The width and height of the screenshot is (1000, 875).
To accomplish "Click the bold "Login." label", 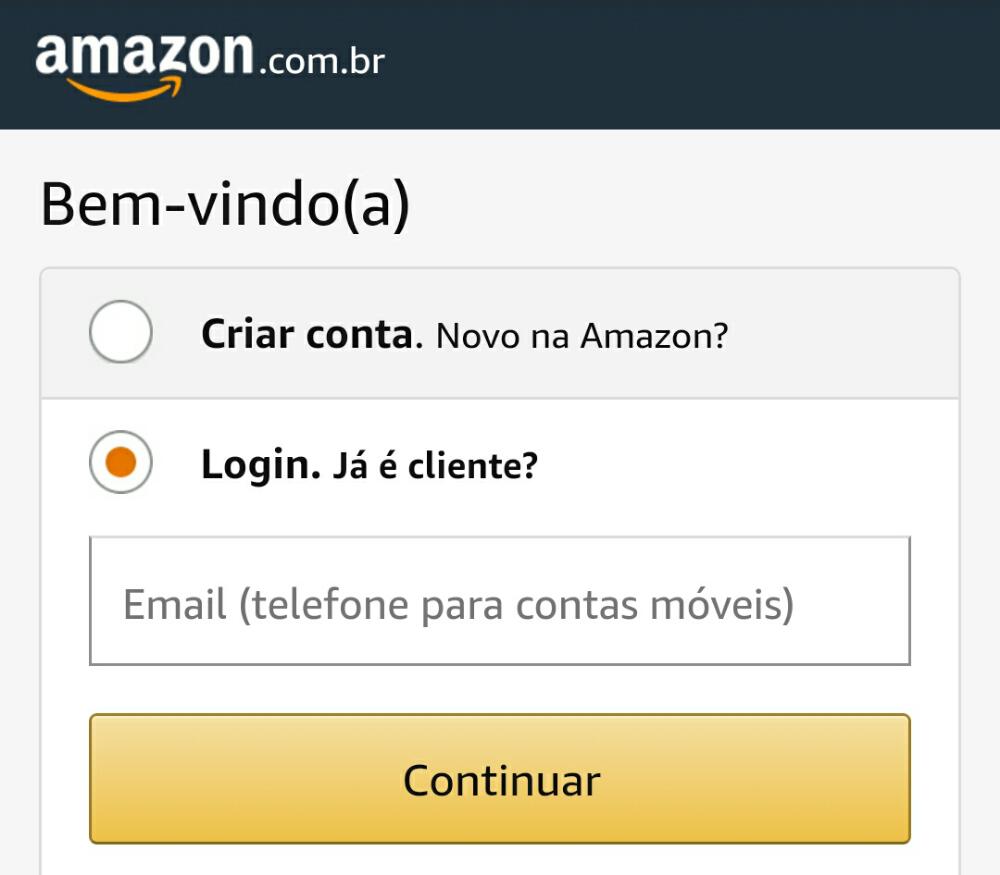I will coord(260,464).
